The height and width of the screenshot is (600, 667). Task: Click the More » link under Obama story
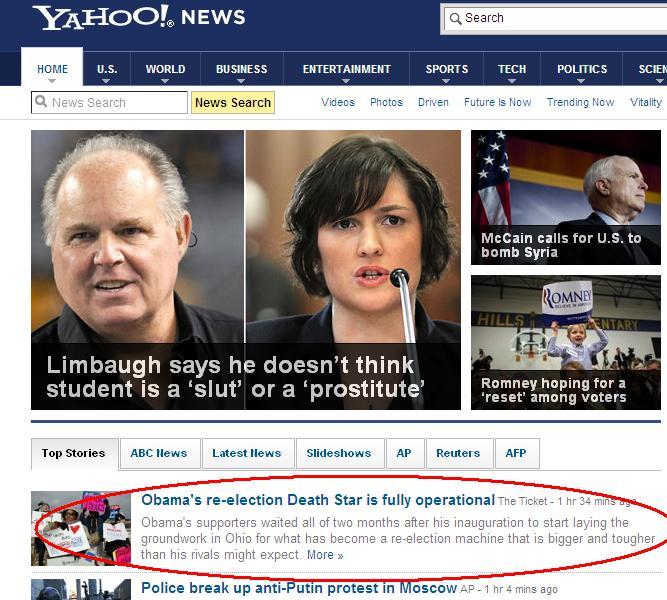[325, 555]
